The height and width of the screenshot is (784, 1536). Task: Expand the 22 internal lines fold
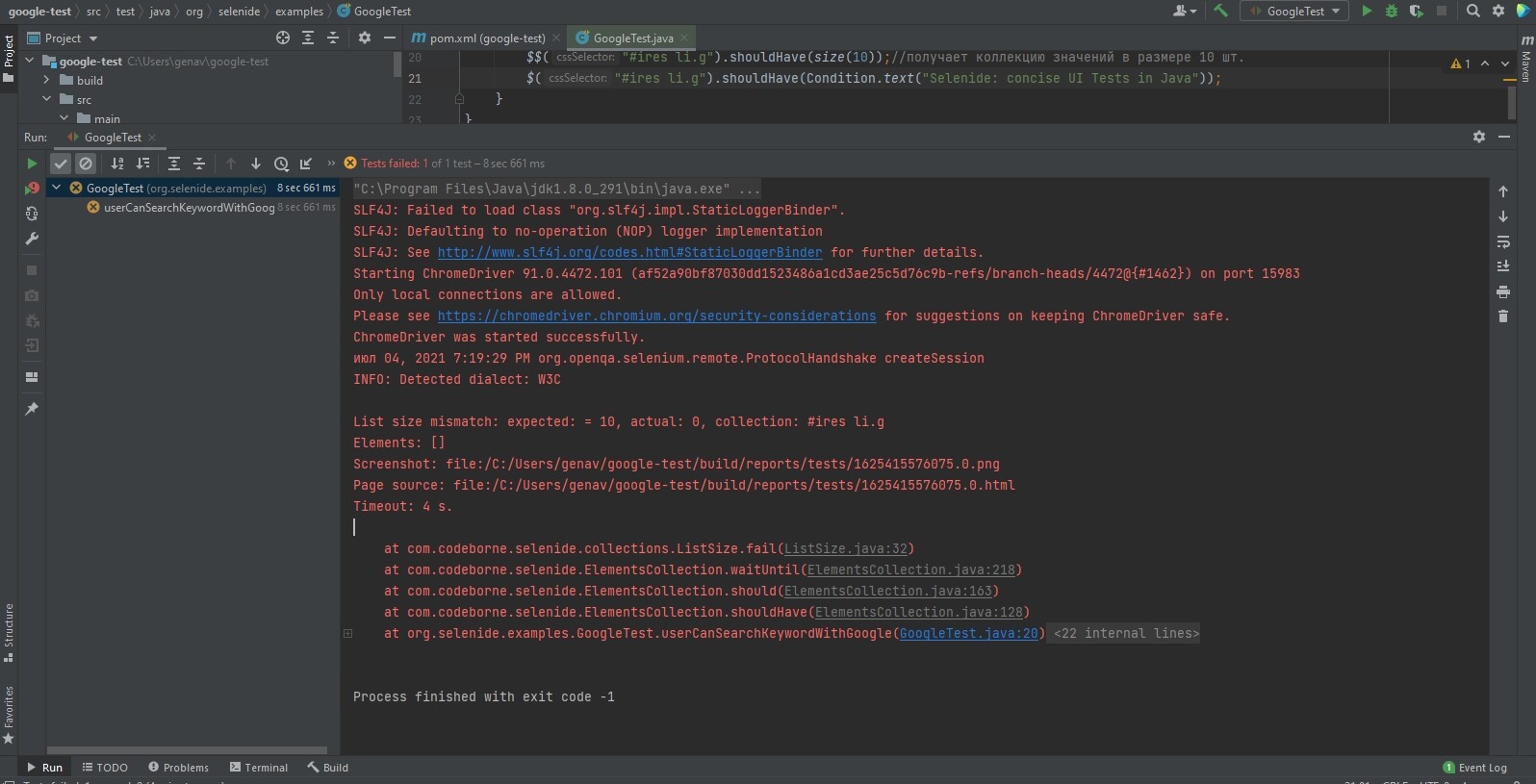click(x=1127, y=634)
